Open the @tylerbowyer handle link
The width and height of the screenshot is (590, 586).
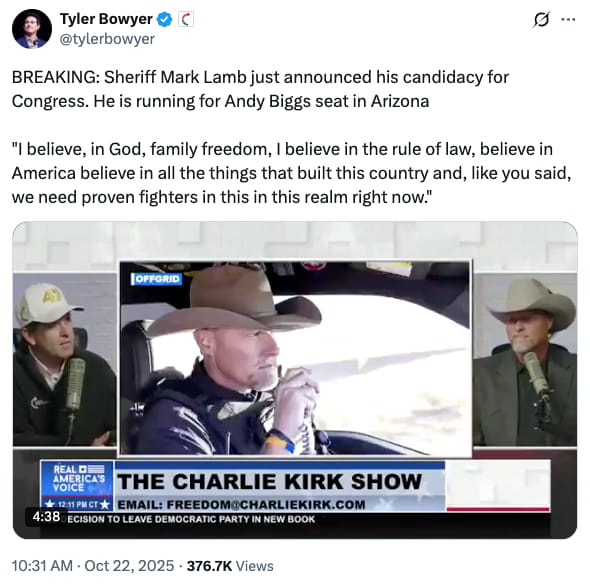[x=107, y=39]
